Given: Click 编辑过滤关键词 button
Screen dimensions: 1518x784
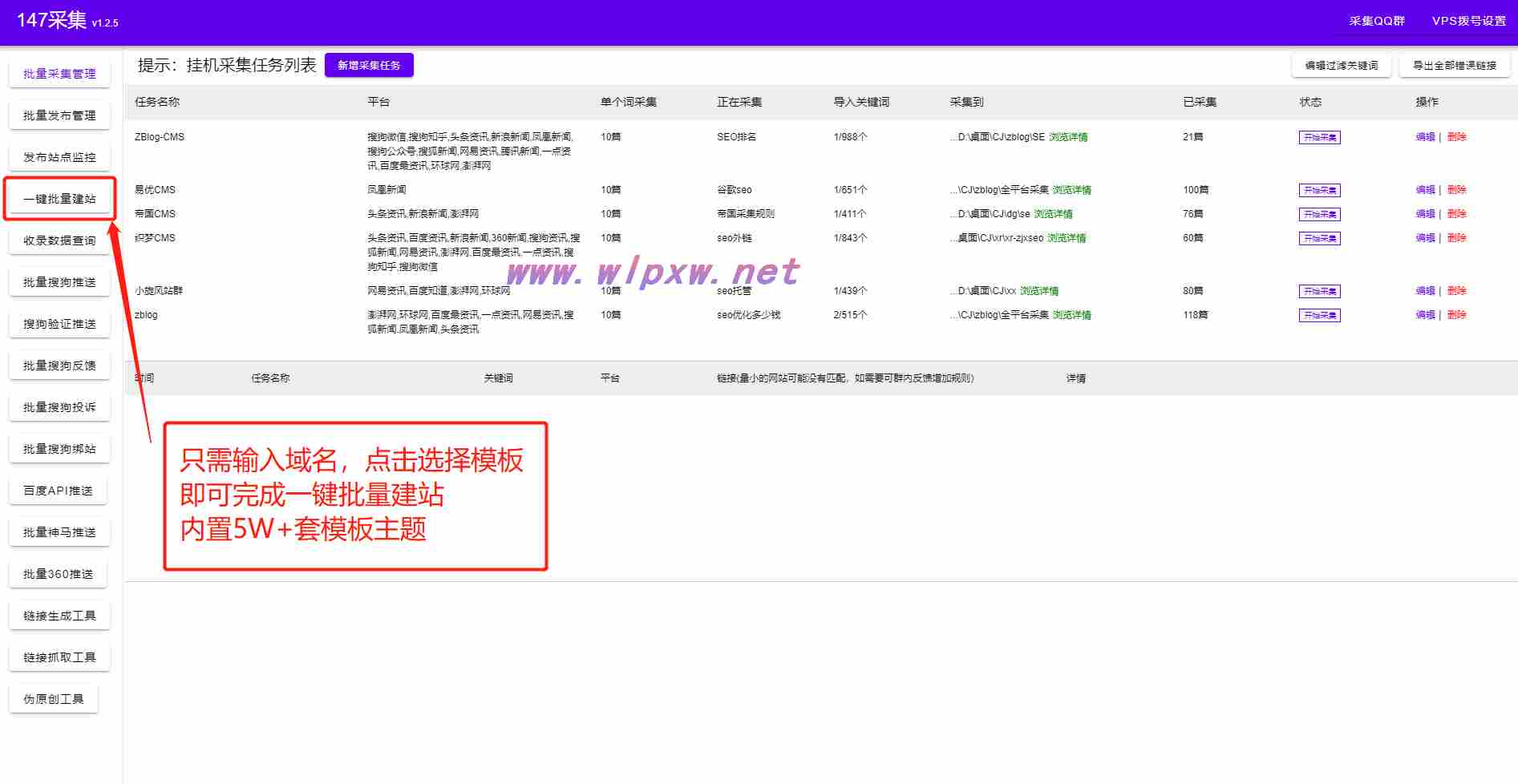Looking at the screenshot, I should tap(1342, 66).
